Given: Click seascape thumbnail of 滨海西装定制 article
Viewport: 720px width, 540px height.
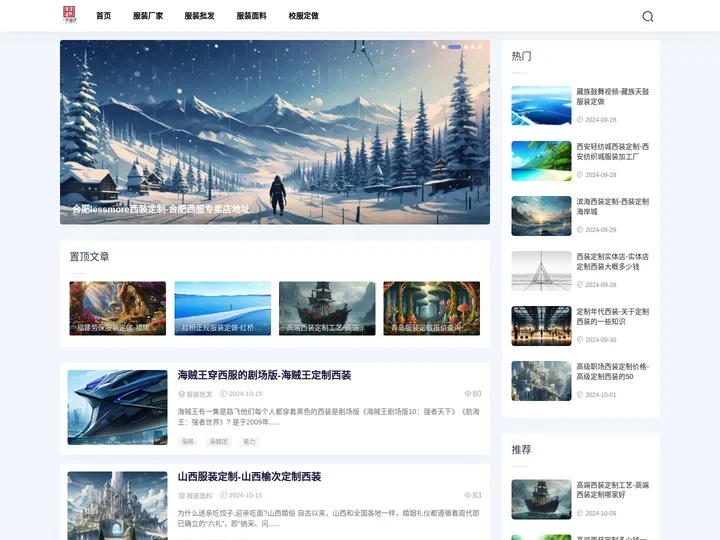Looking at the screenshot, I should coord(541,216).
